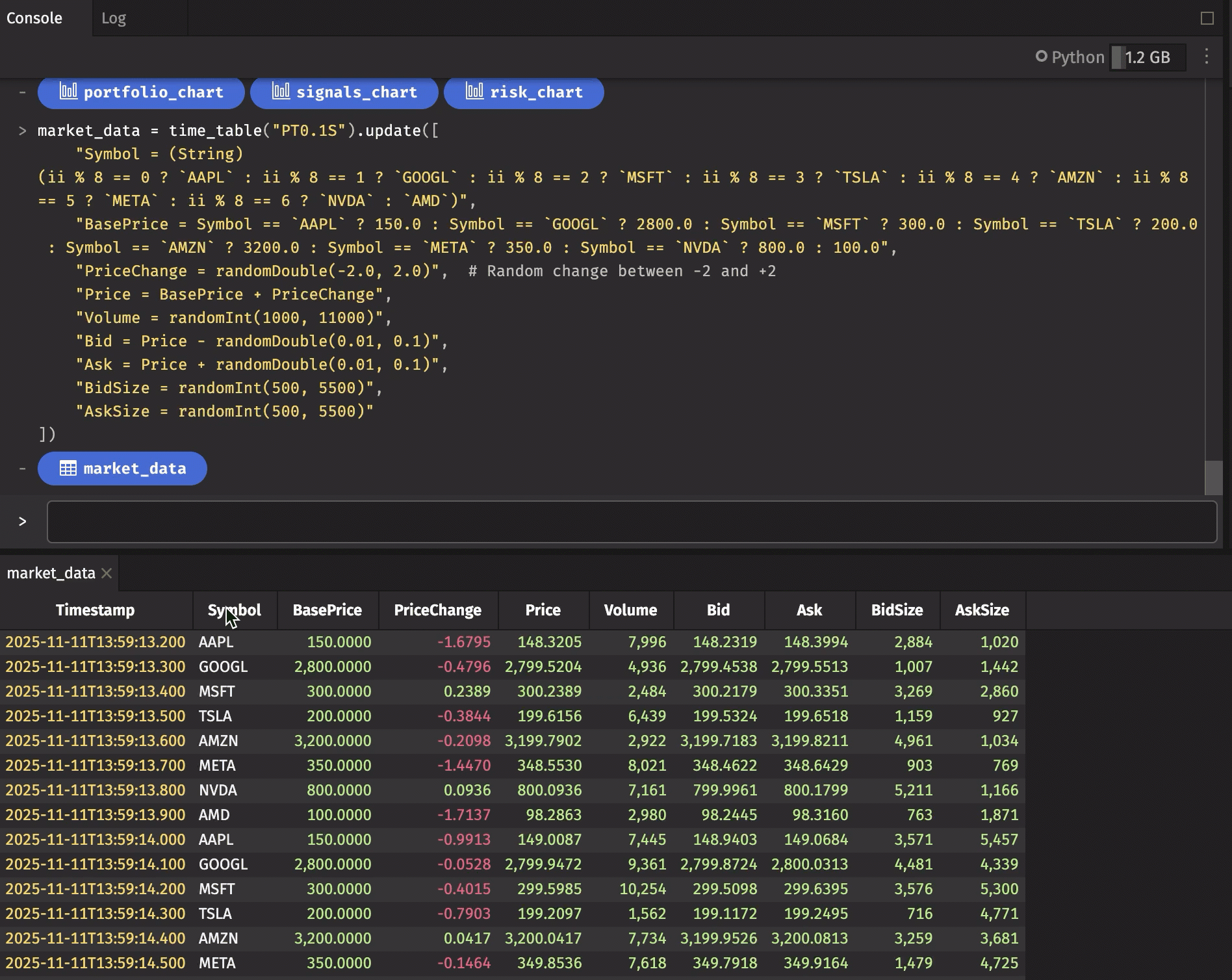
Task: Sort the table by Symbol column
Action: click(235, 610)
